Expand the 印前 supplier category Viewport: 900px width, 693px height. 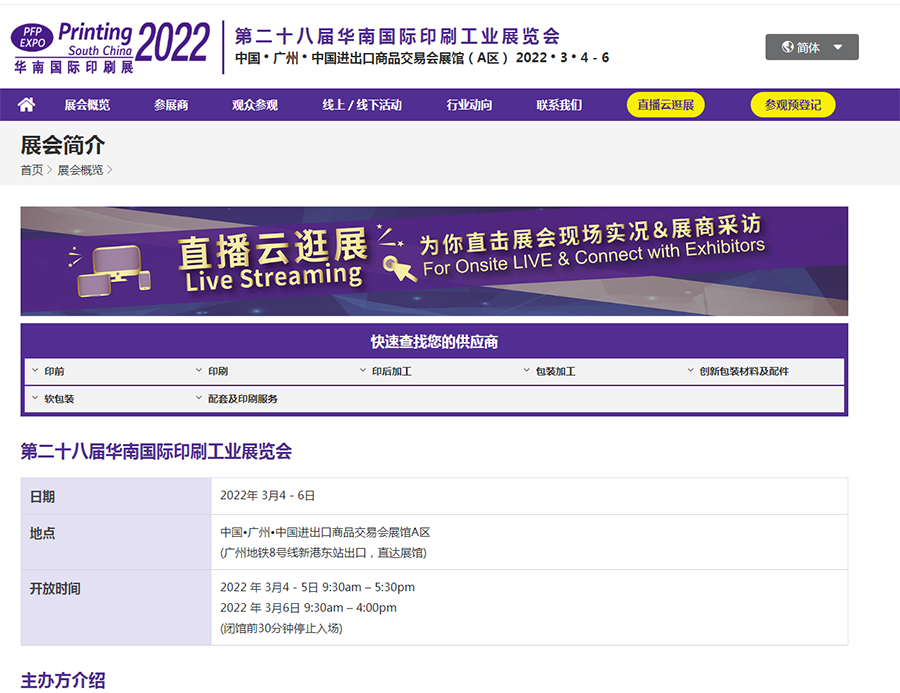point(54,371)
